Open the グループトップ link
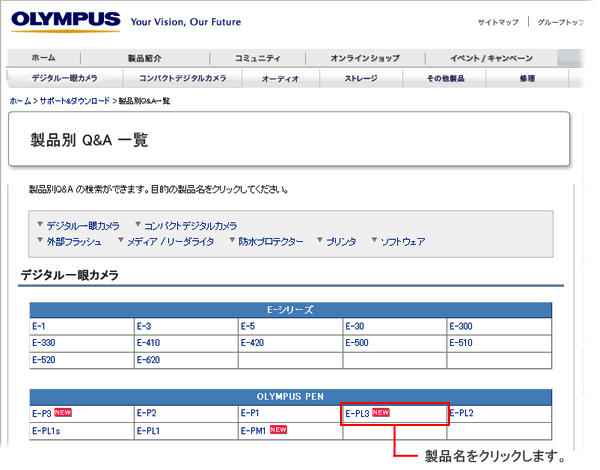 (x=561, y=22)
